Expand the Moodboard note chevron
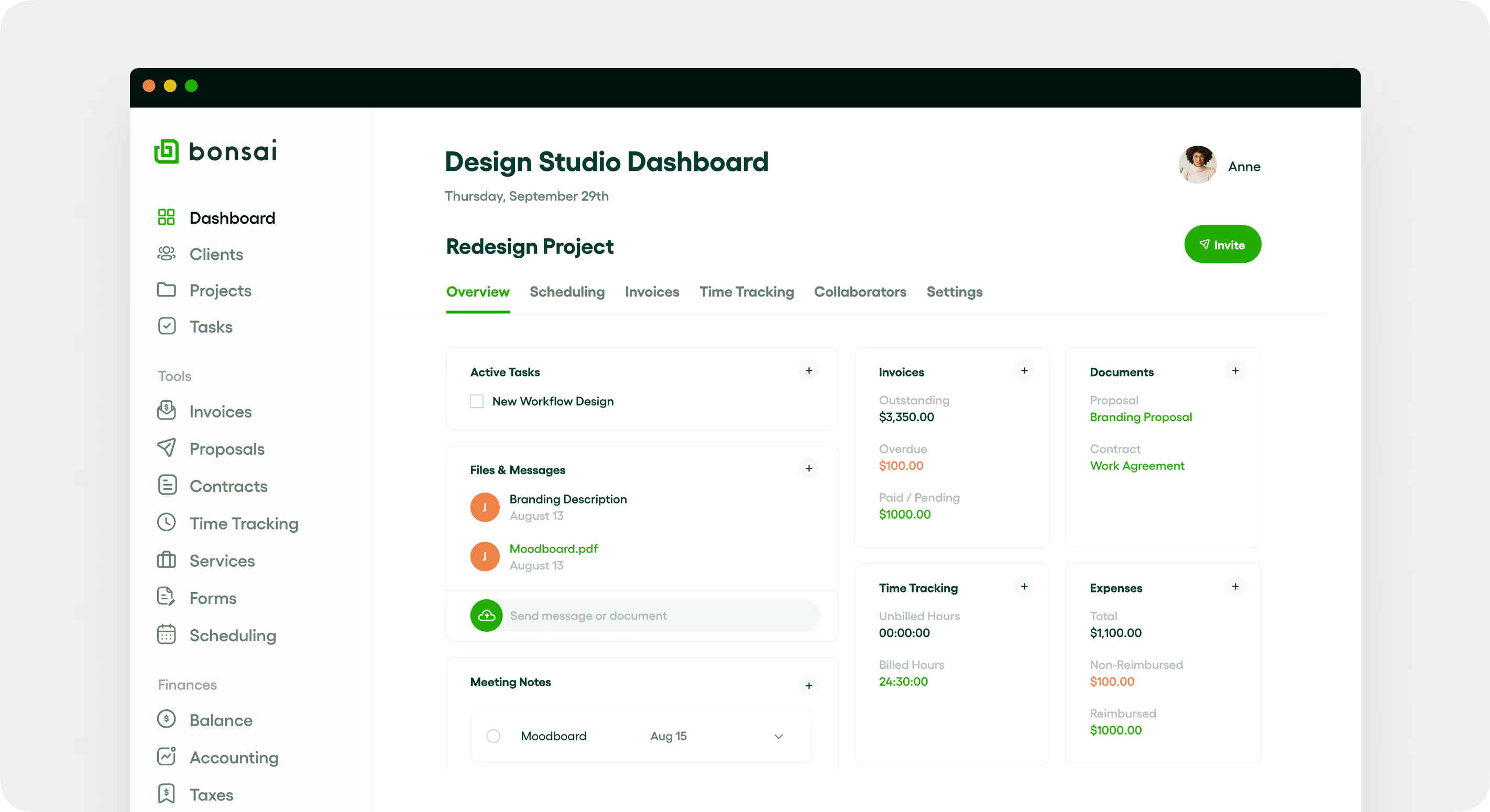The width and height of the screenshot is (1490, 812). pos(779,736)
